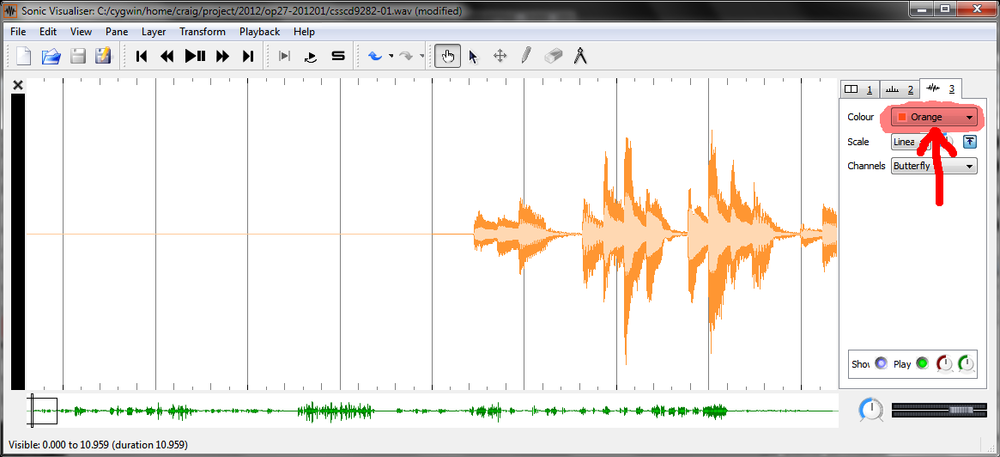1000x457 pixels.
Task: Toggle the green Play enable button
Action: (921, 364)
